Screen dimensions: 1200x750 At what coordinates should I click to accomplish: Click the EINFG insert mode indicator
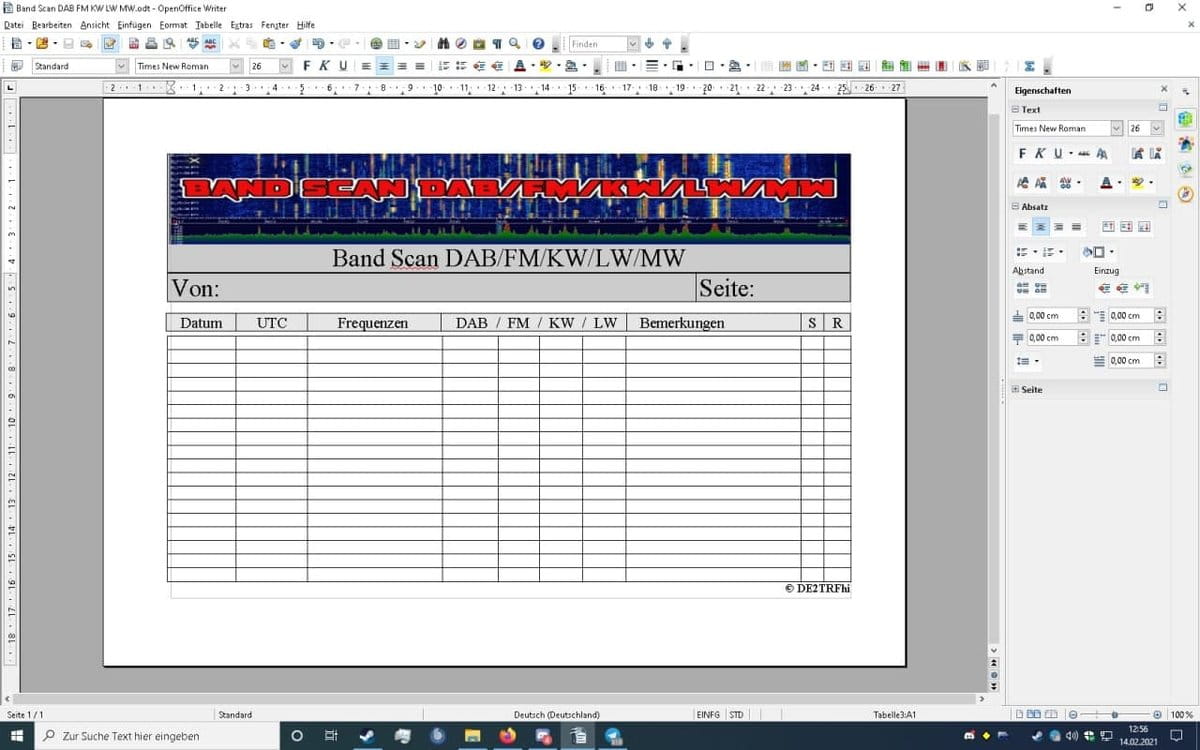[707, 715]
